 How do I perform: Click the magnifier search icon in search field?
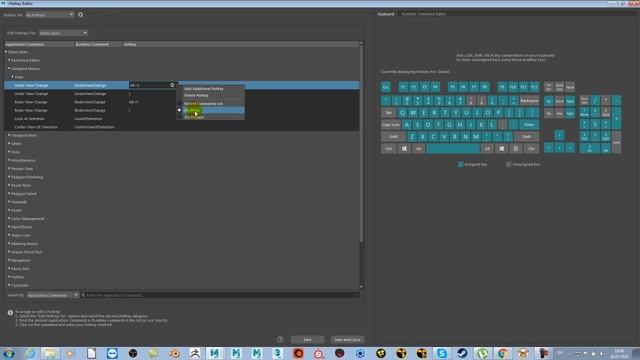click(83, 295)
